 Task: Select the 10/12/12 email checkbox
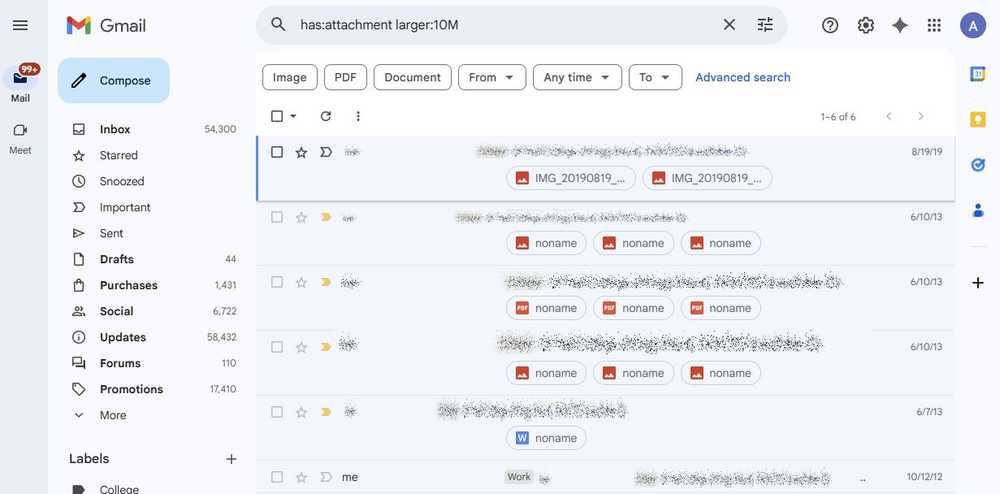pos(277,477)
